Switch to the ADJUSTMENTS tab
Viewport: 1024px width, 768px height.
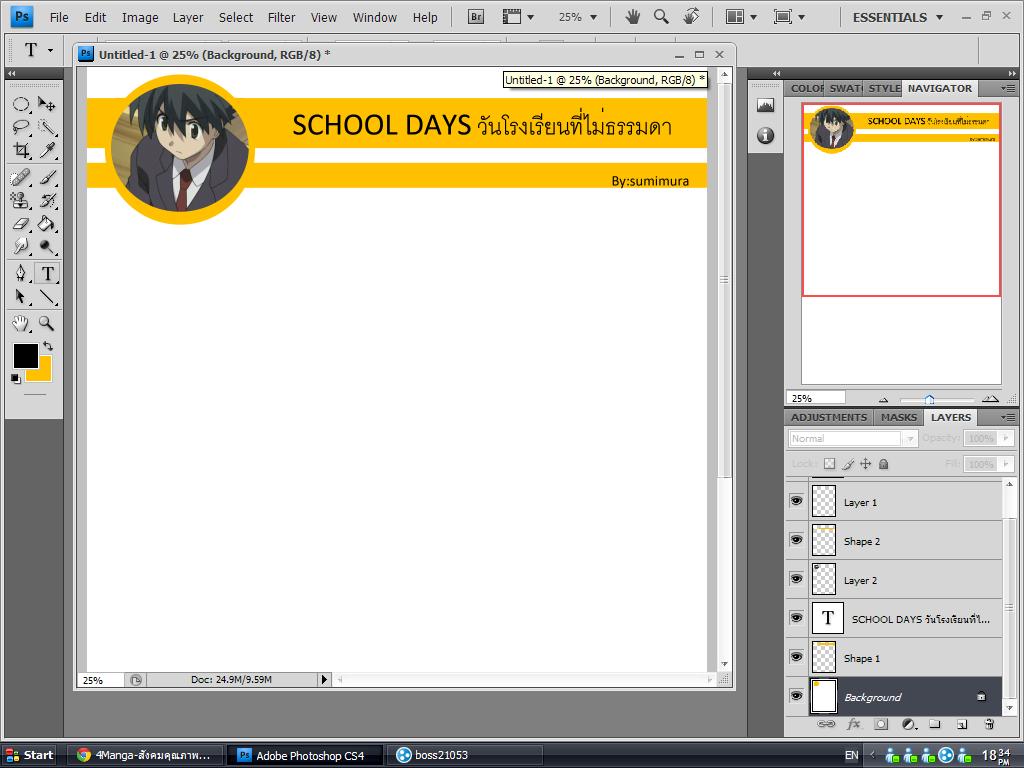coord(829,417)
